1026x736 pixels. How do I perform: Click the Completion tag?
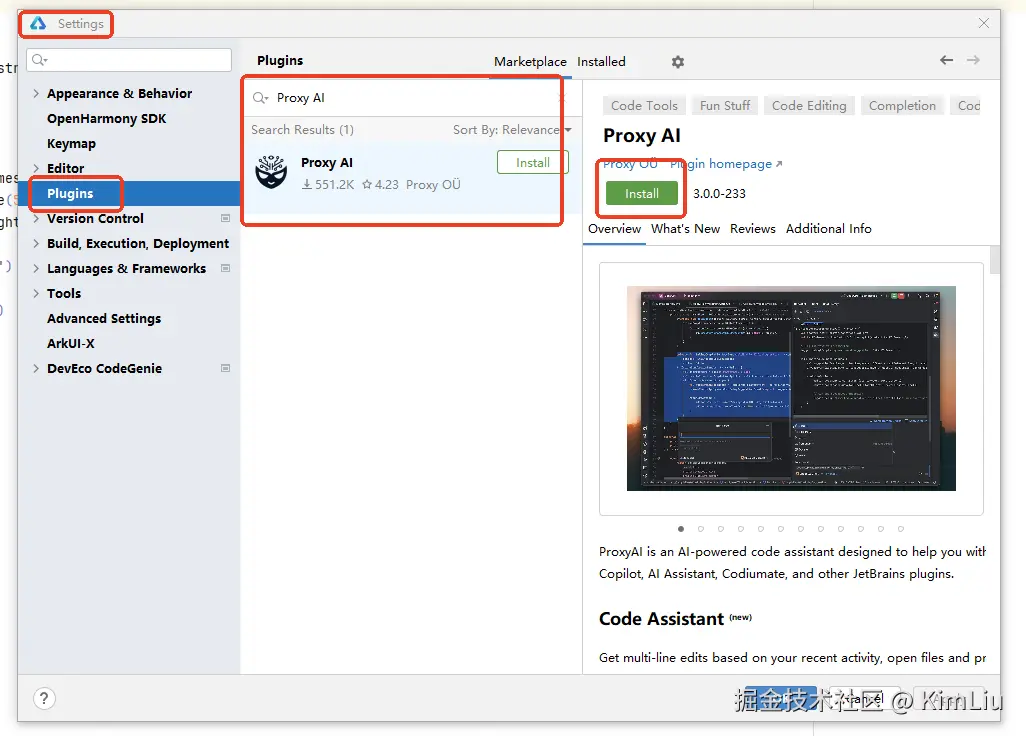pyautogui.click(x=902, y=105)
